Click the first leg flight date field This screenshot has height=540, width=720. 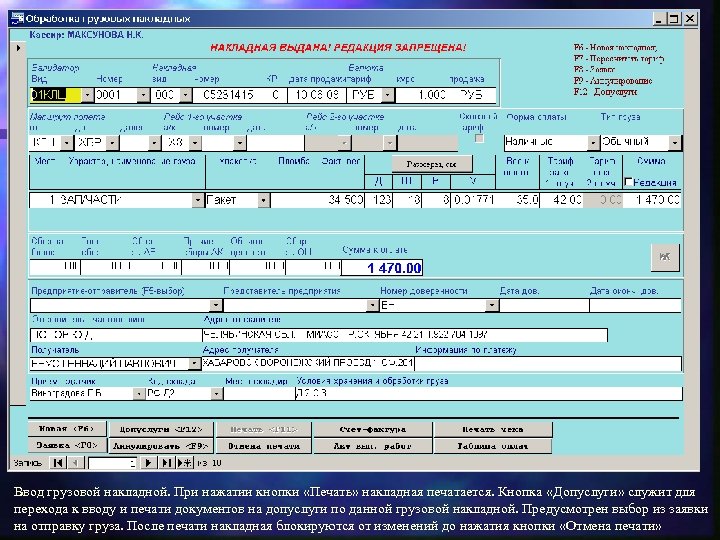tap(276, 143)
